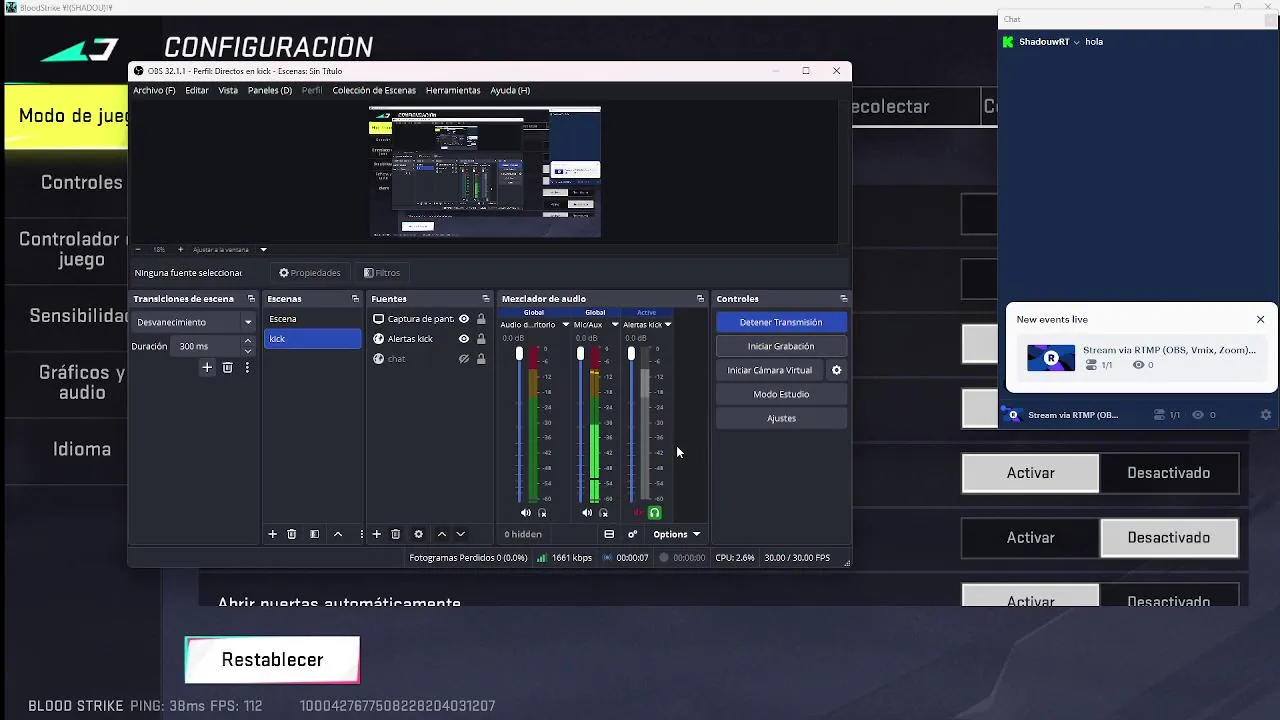The height and width of the screenshot is (720, 1280).
Task: Move source up in Fuentes list
Action: [x=442, y=534]
